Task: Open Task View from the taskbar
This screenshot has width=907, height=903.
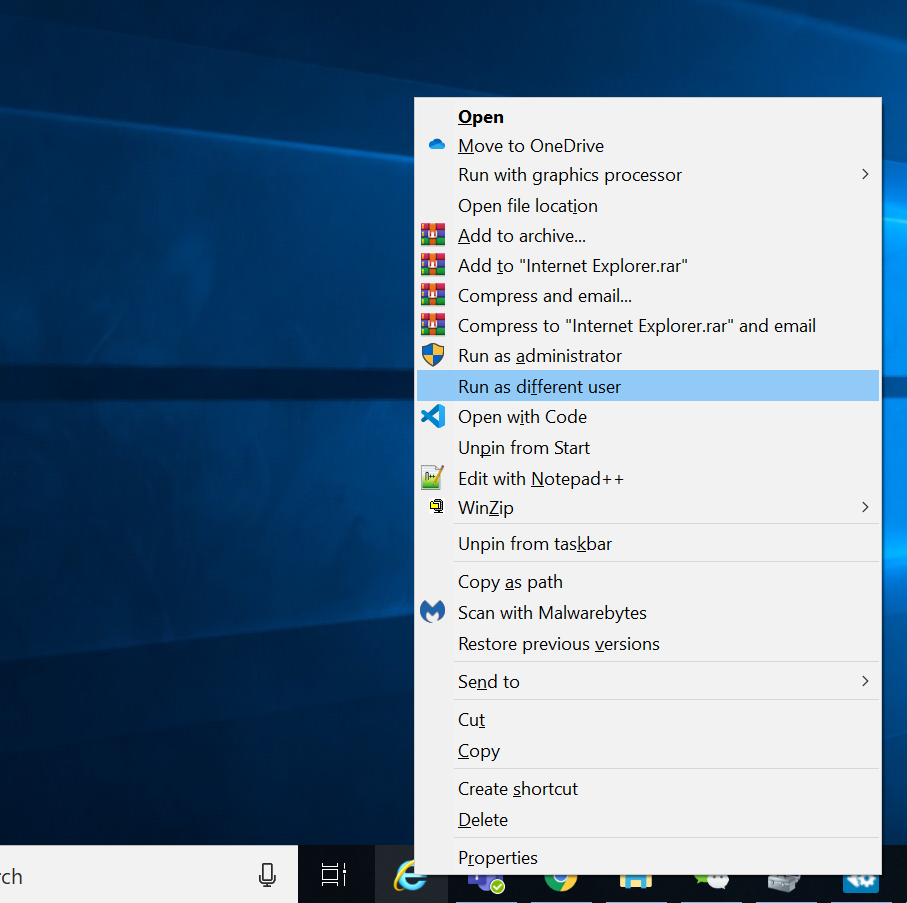Action: coord(333,875)
